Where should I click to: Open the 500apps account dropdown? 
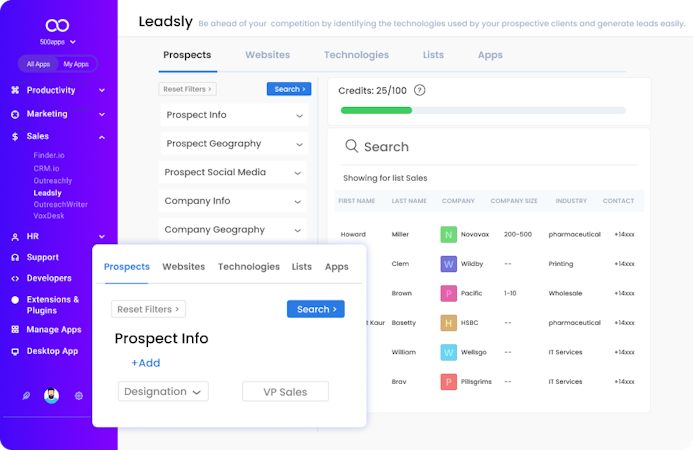click(x=57, y=42)
